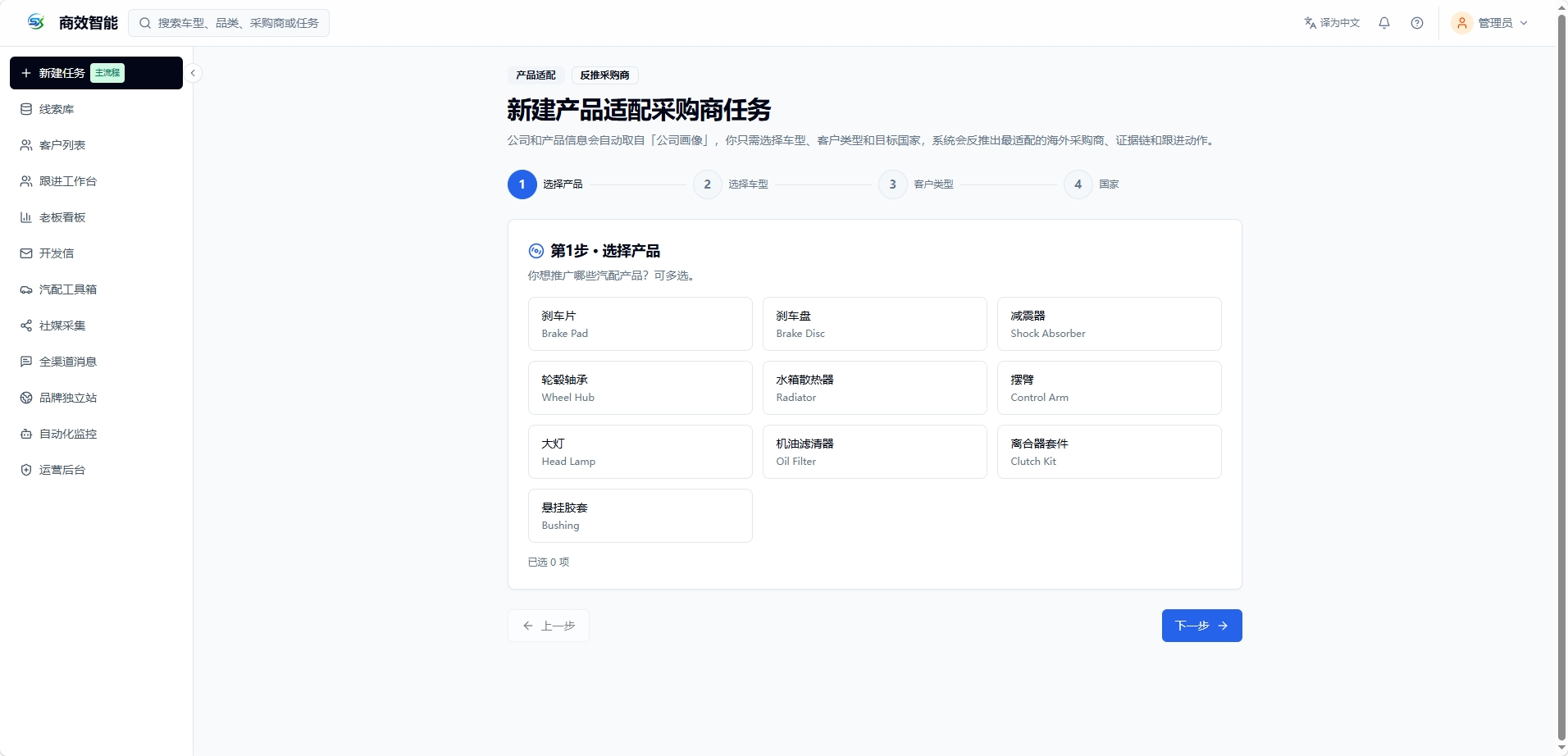Open 开发信 from the sidebar
This screenshot has width=1568, height=756.
click(x=96, y=253)
